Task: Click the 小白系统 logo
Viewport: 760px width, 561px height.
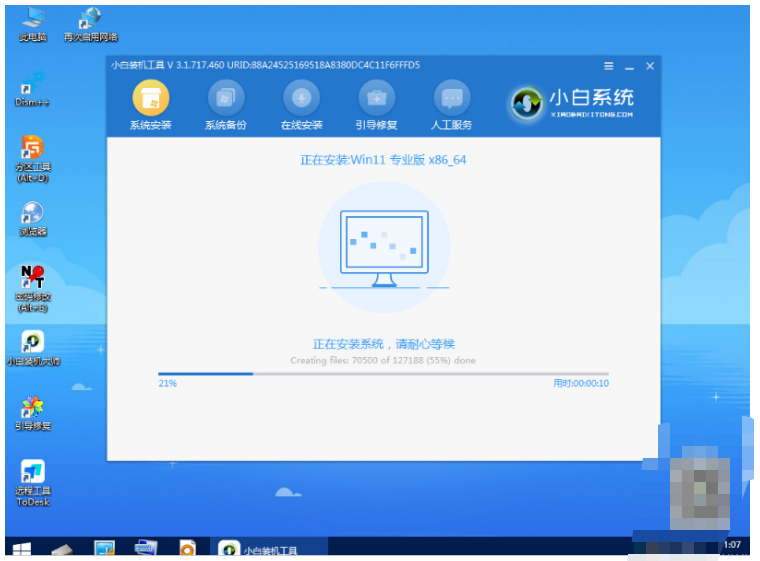Action: 572,103
